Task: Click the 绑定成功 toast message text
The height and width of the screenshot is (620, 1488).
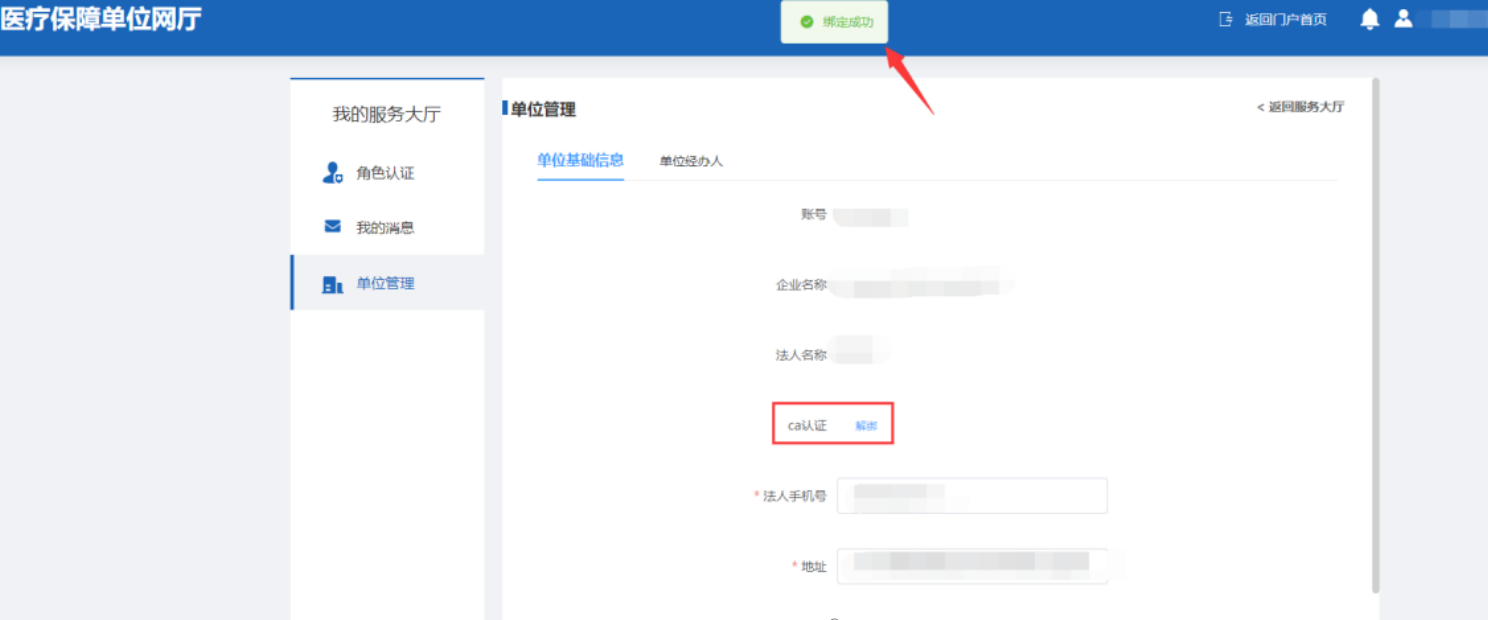Action: click(x=848, y=22)
